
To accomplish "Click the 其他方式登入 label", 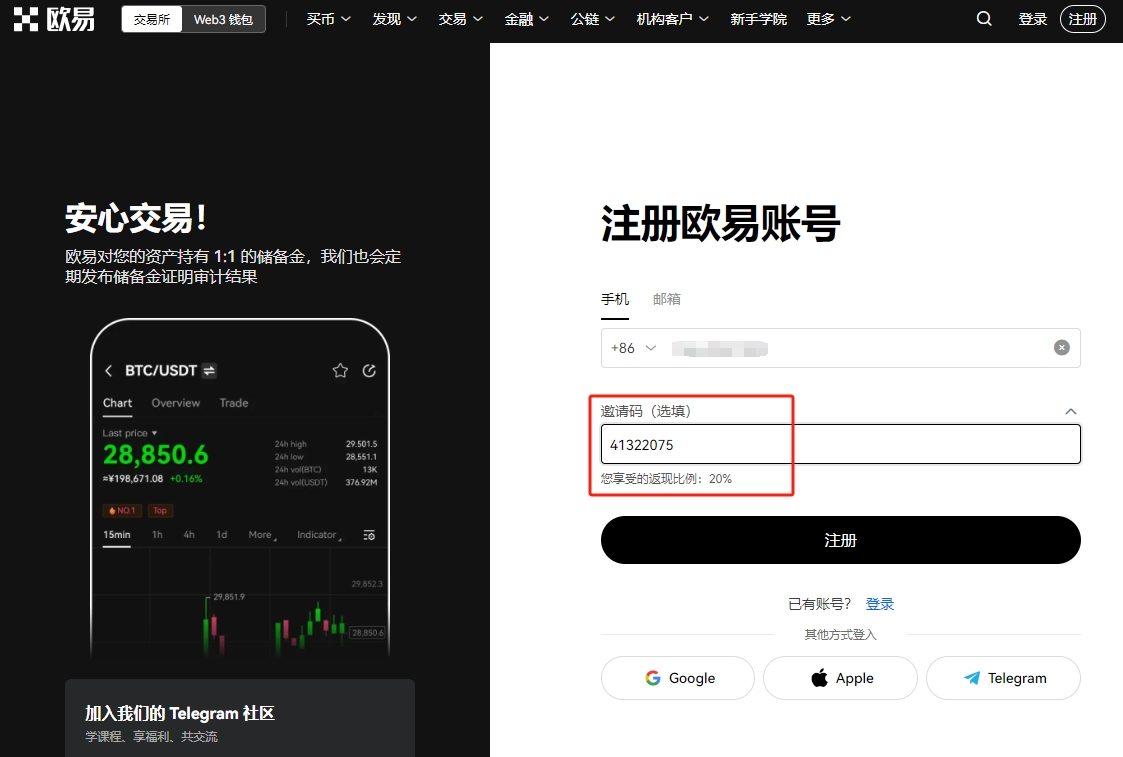I will [840, 635].
